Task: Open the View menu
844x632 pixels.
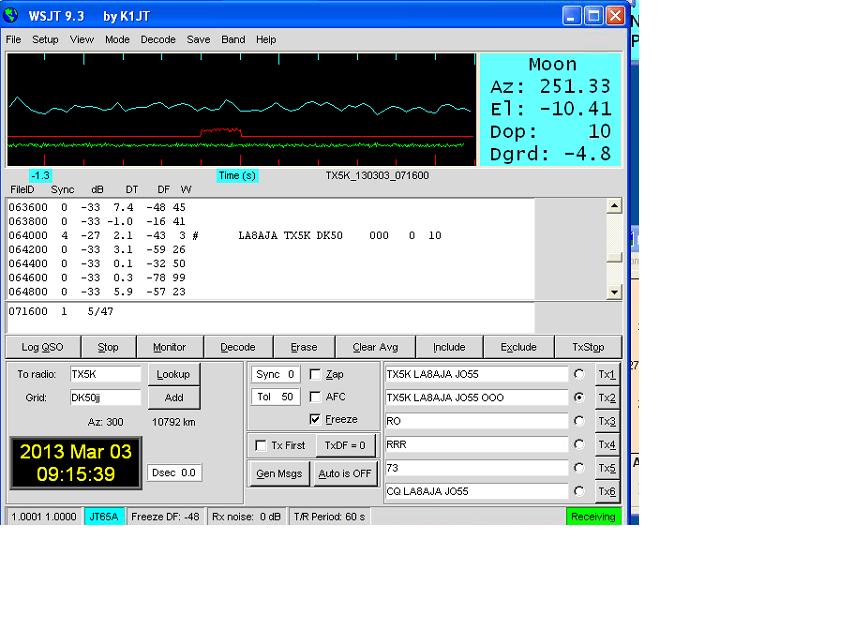Action: click(x=82, y=39)
